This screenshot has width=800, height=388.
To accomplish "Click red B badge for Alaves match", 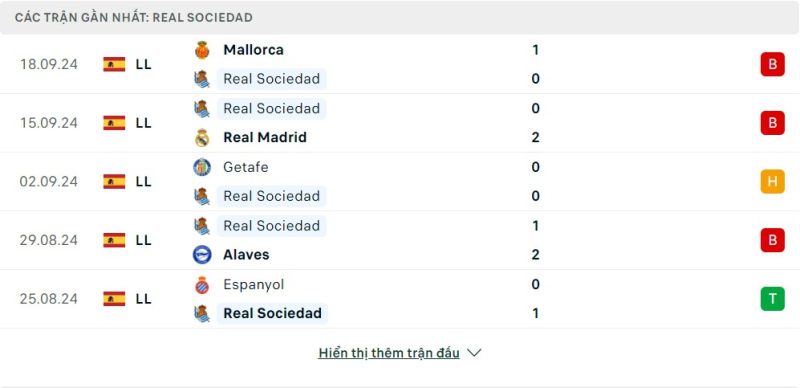I will click(x=772, y=240).
